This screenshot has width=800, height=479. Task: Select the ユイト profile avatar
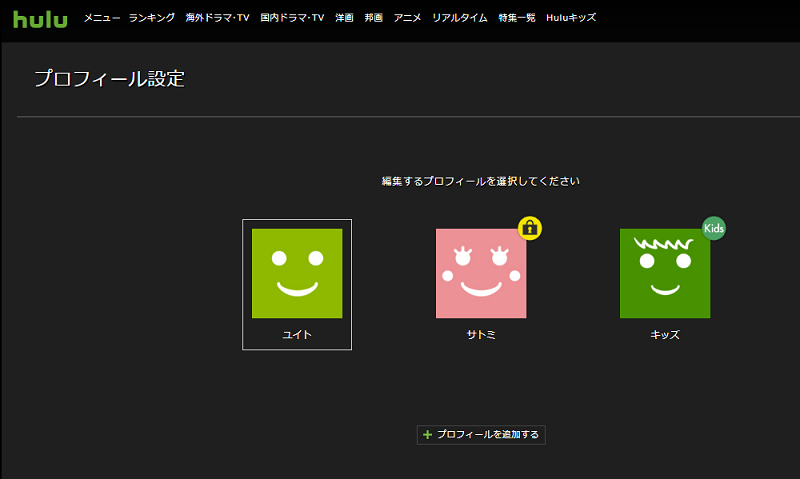pos(297,273)
